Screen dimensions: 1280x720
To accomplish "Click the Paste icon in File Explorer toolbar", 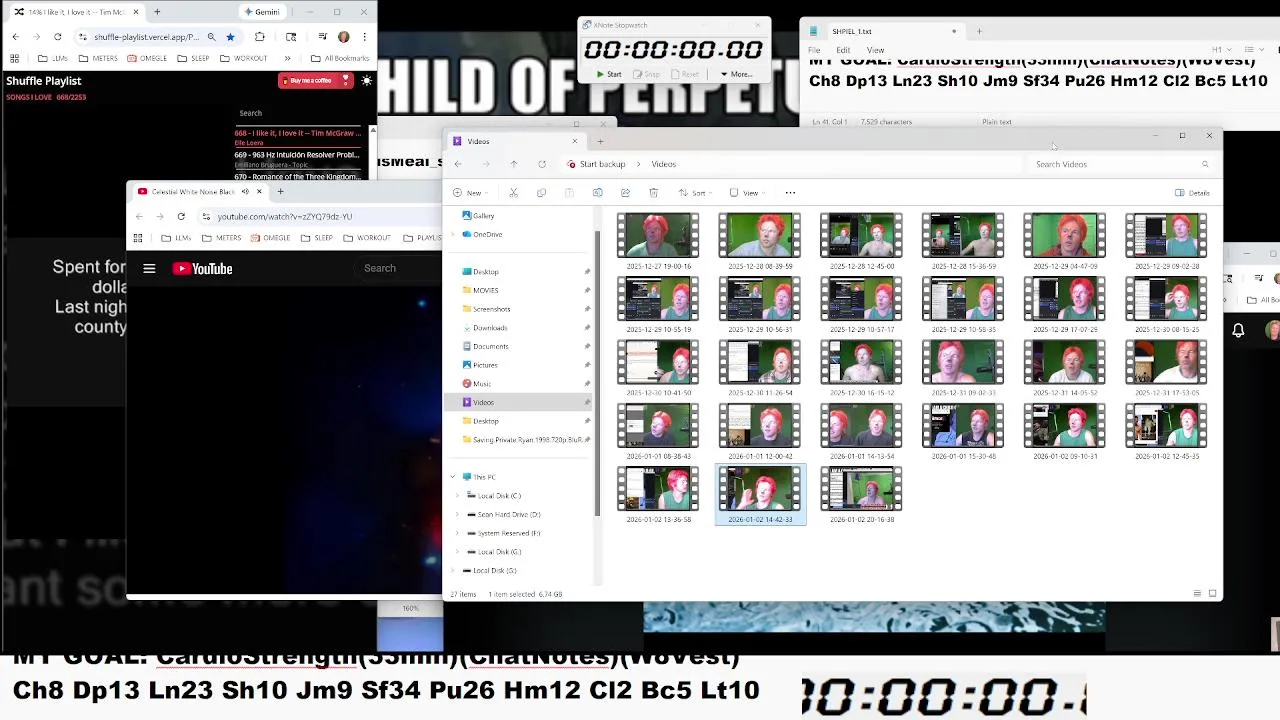I will pyautogui.click(x=569, y=193).
